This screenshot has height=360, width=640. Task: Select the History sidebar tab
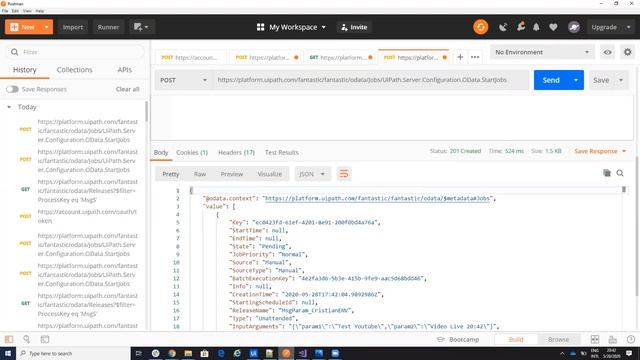[24, 70]
